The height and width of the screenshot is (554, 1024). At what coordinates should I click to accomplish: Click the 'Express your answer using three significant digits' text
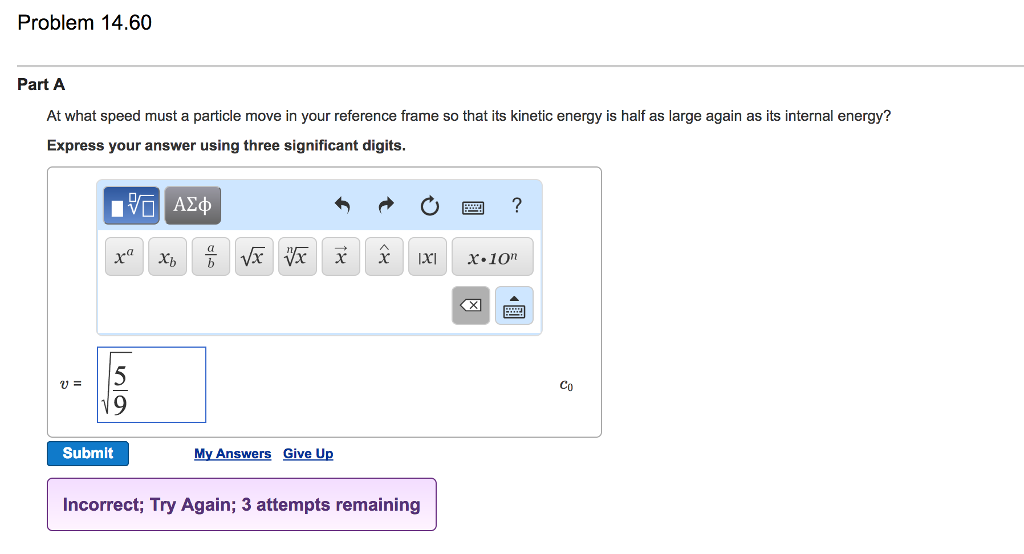pyautogui.click(x=226, y=146)
